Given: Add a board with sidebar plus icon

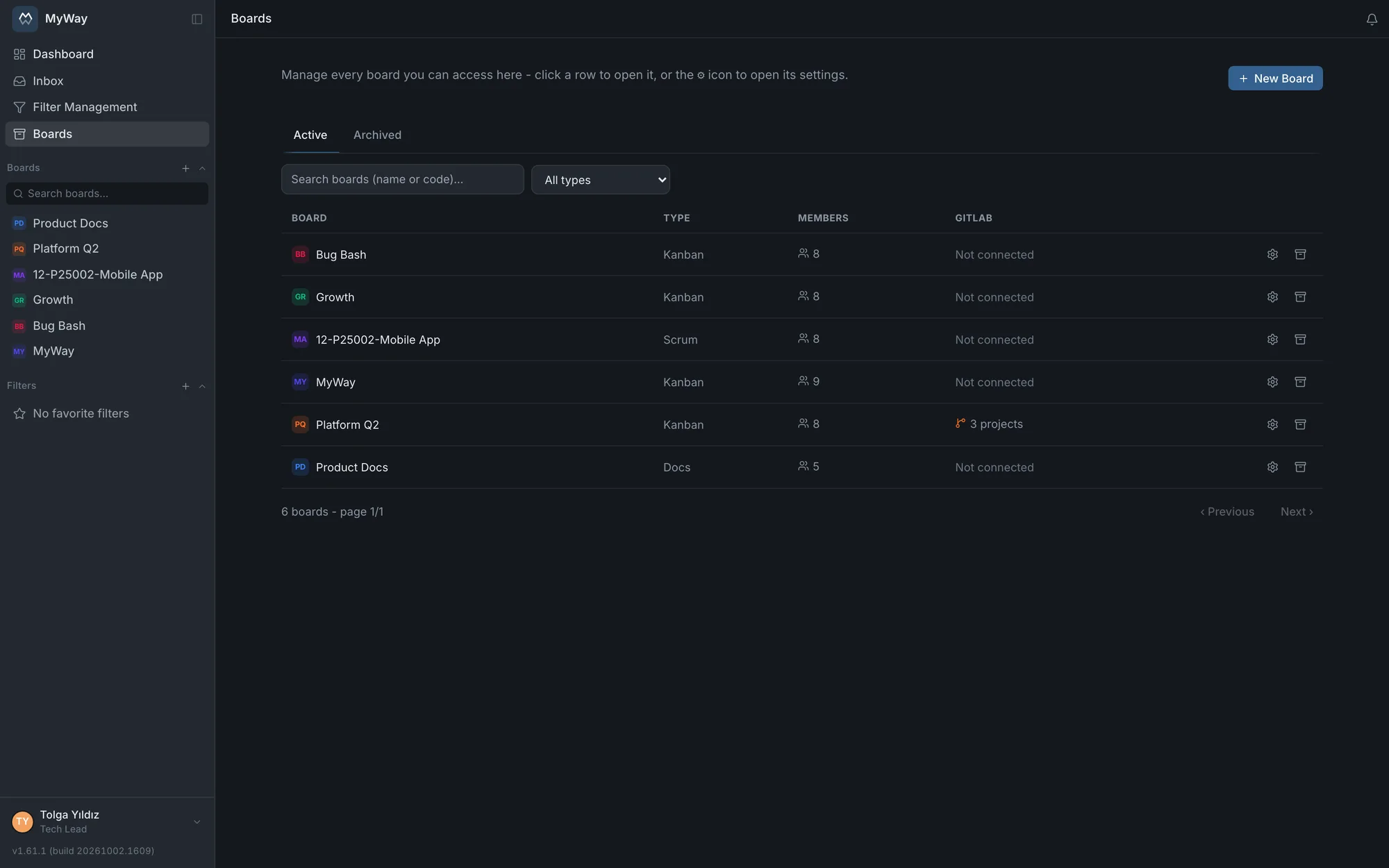Looking at the screenshot, I should [x=185, y=168].
